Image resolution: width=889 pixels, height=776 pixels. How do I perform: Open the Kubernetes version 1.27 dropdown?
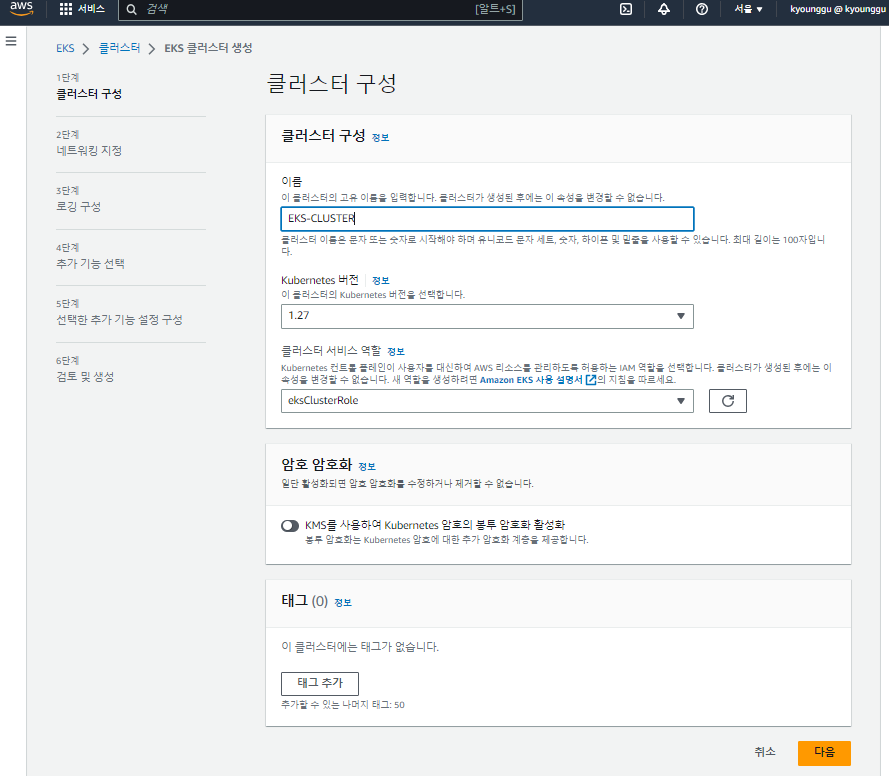click(487, 316)
